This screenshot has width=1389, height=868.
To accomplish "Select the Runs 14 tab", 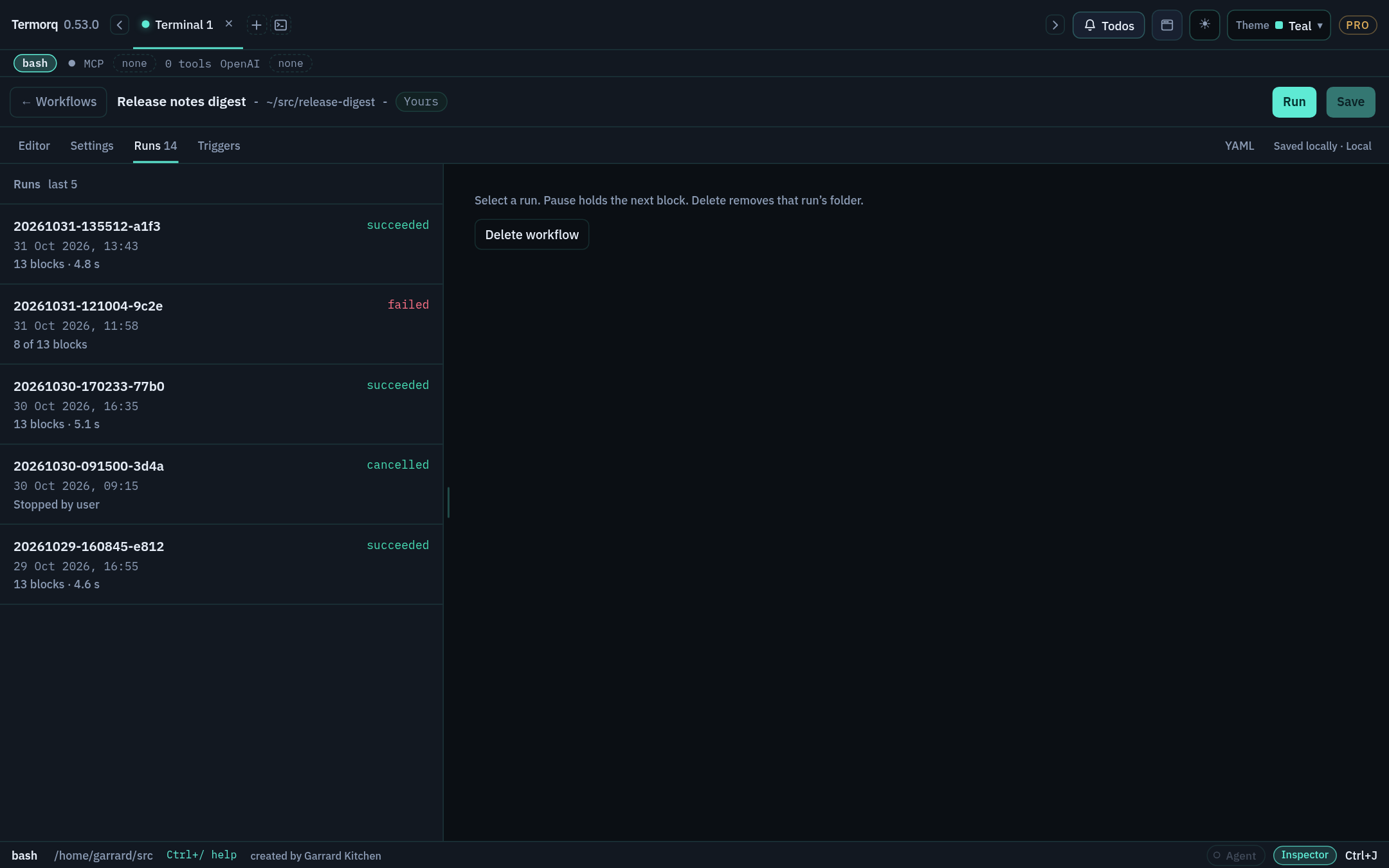I will (156, 146).
